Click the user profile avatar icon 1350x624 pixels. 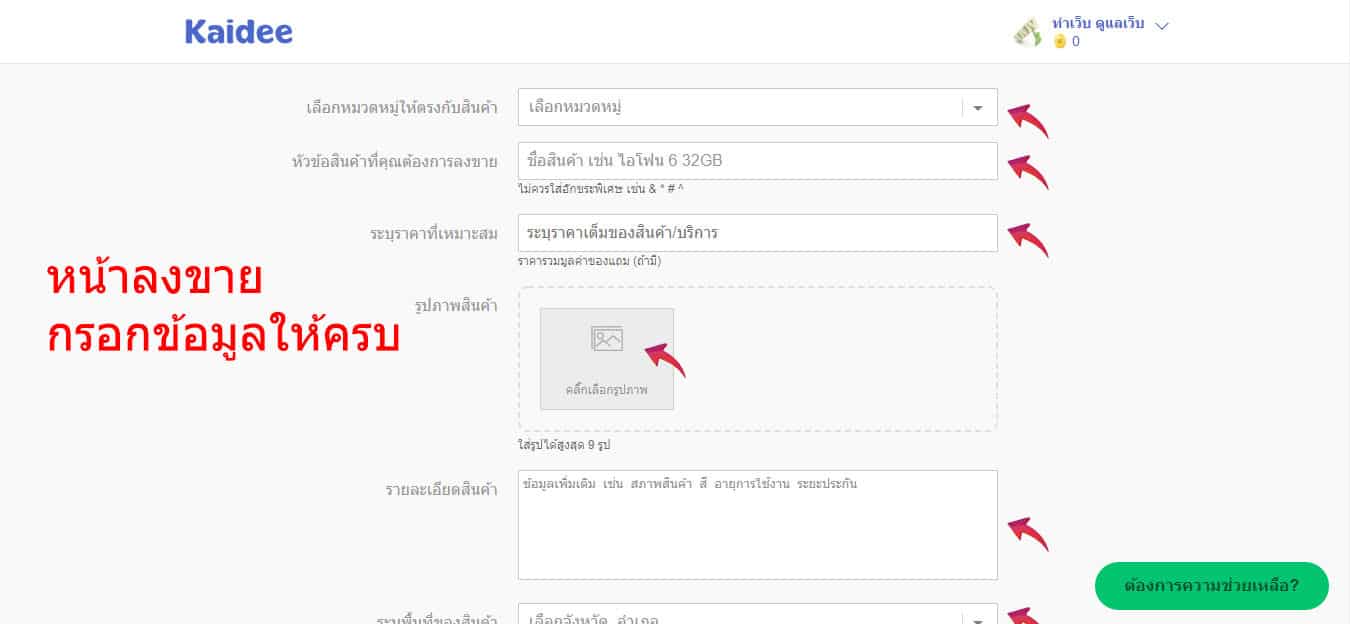pyautogui.click(x=1028, y=32)
